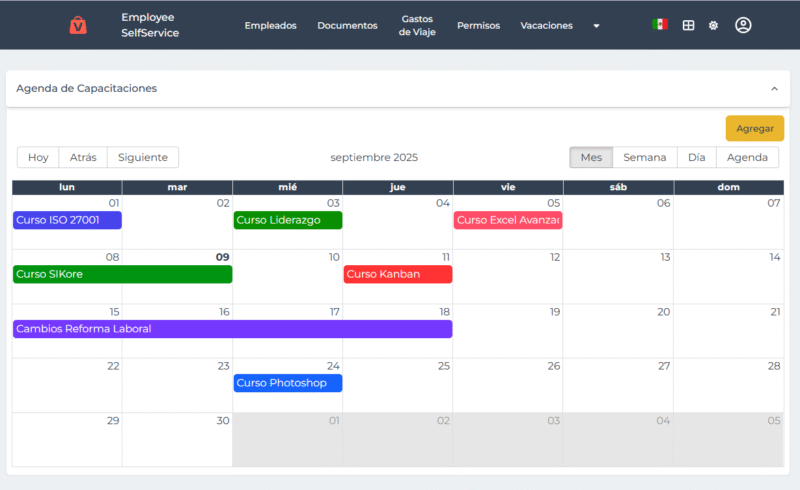Click day number 26 in calendar

pyautogui.click(x=553, y=366)
